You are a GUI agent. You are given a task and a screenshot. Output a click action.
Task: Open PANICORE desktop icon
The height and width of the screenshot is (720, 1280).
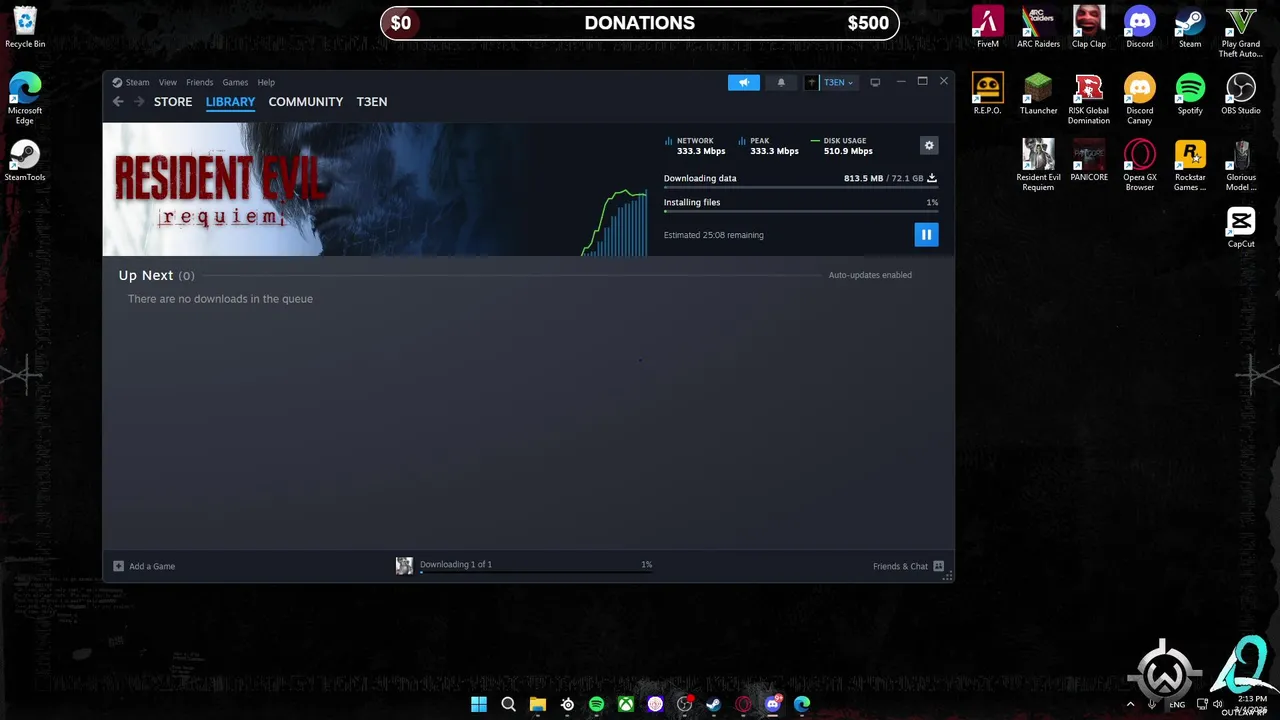click(x=1089, y=160)
